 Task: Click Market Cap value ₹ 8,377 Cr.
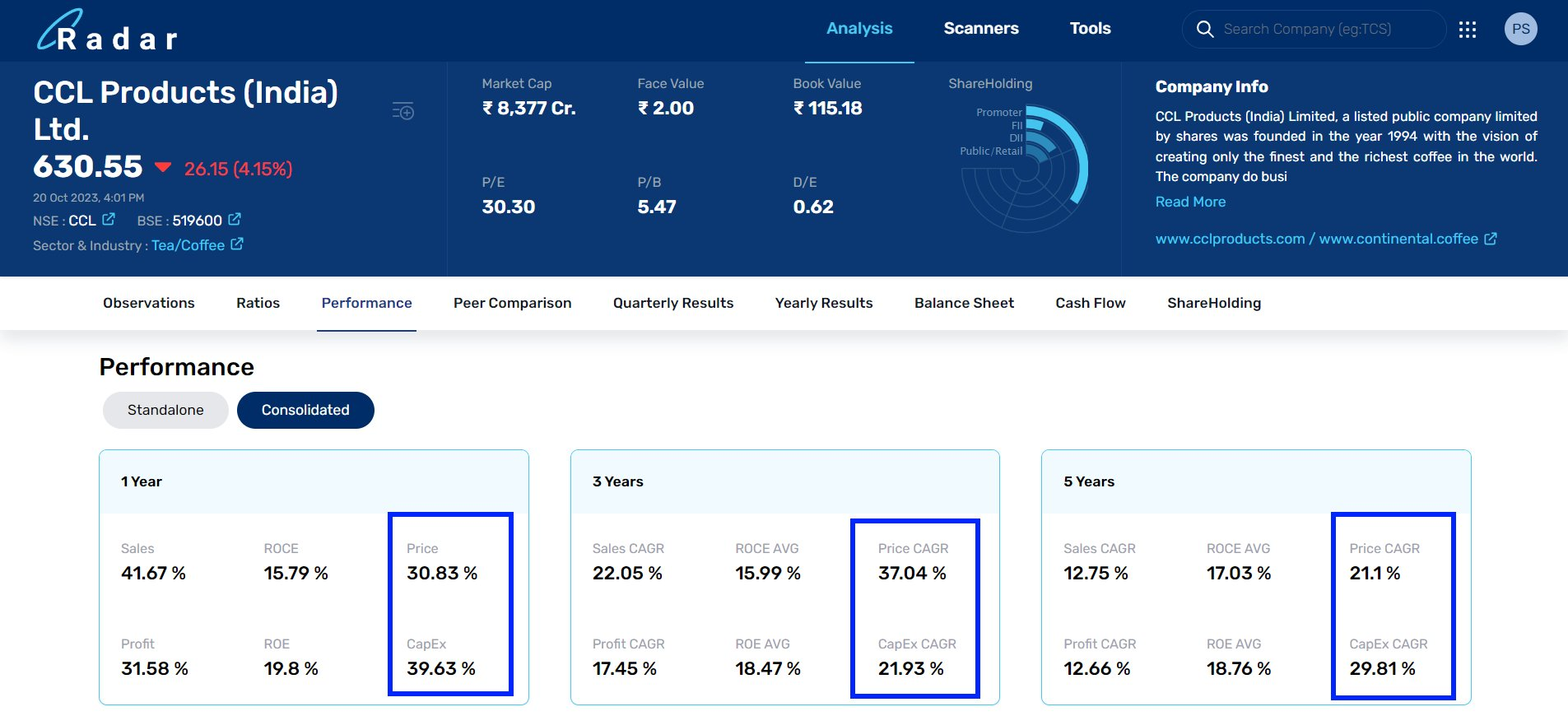point(529,108)
